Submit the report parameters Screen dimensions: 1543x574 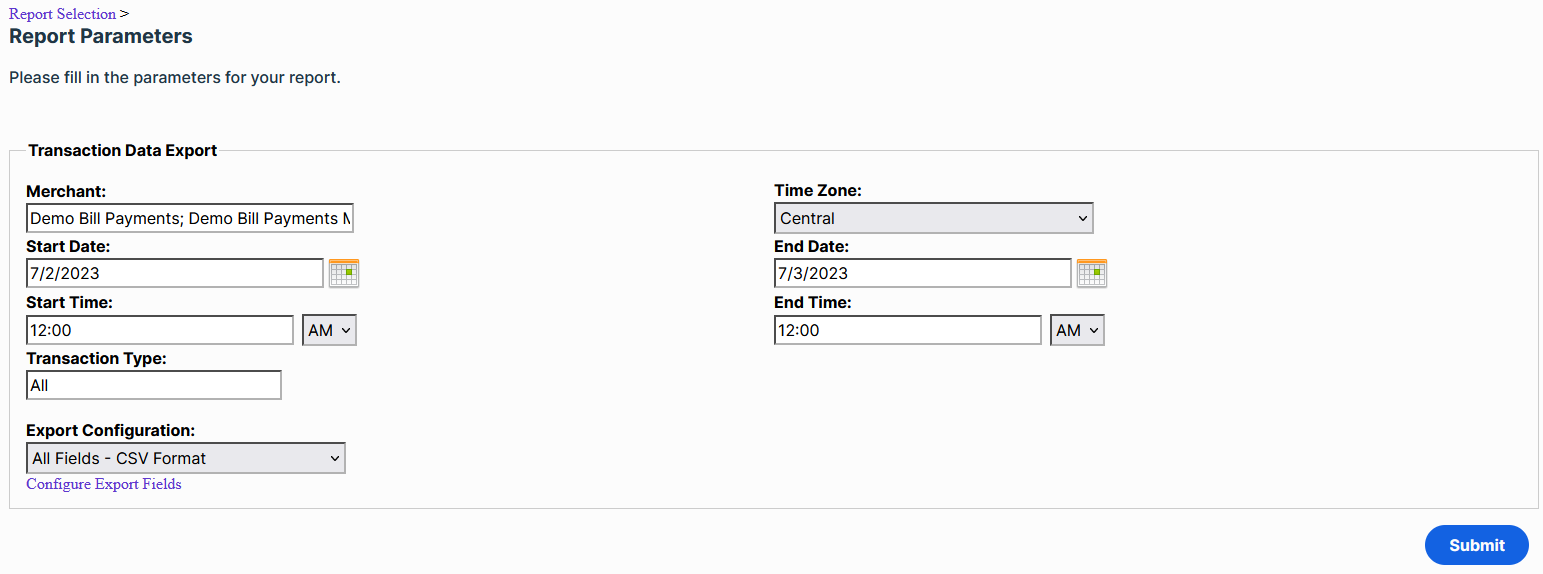click(1477, 545)
